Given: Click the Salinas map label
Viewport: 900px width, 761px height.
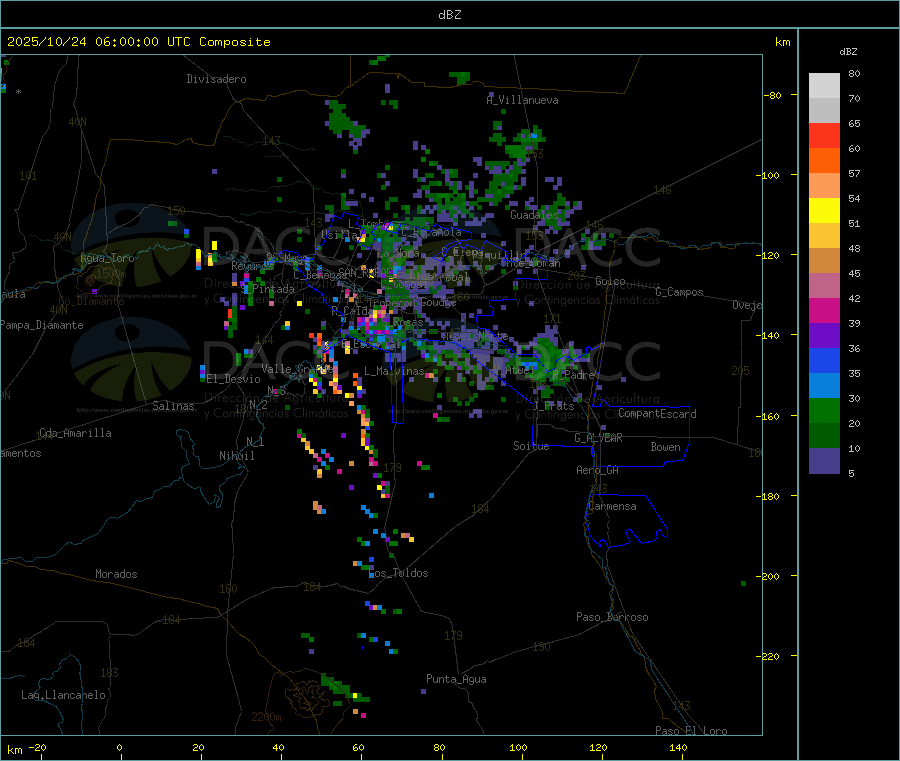Looking at the screenshot, I should (173, 406).
